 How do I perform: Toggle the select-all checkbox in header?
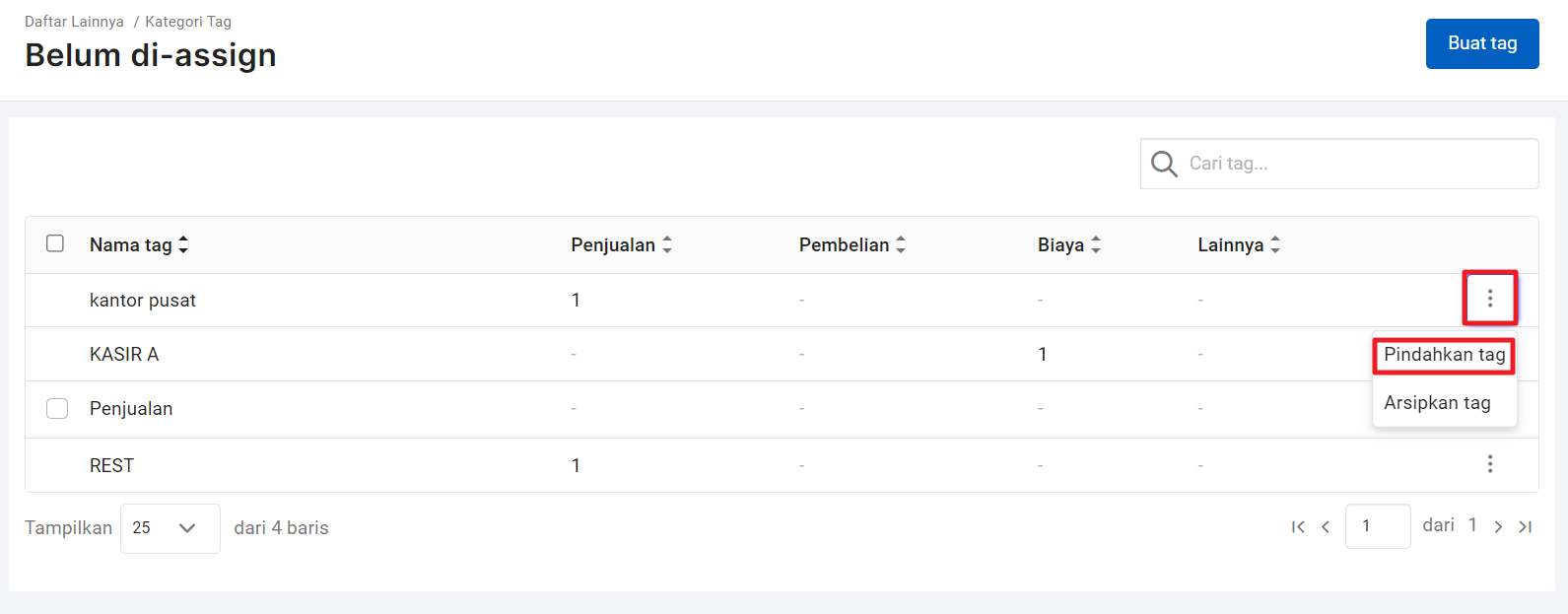pos(55,243)
